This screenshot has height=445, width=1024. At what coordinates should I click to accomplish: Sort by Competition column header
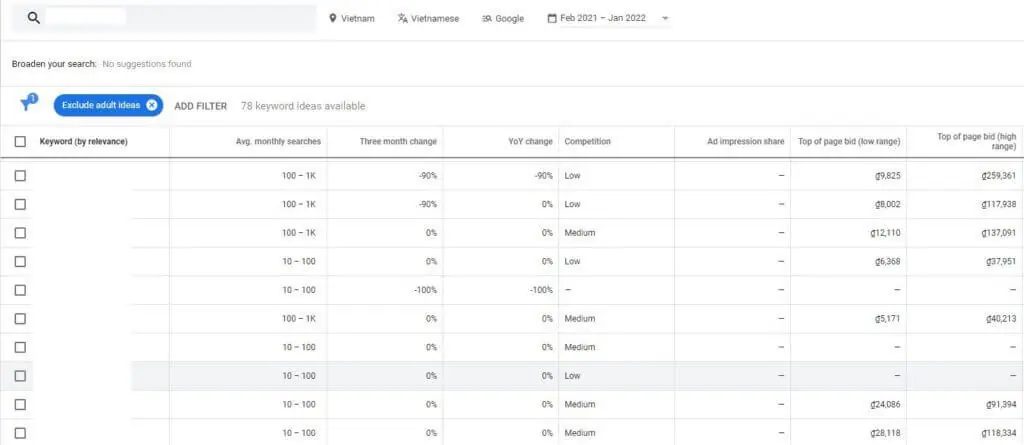[x=587, y=142]
